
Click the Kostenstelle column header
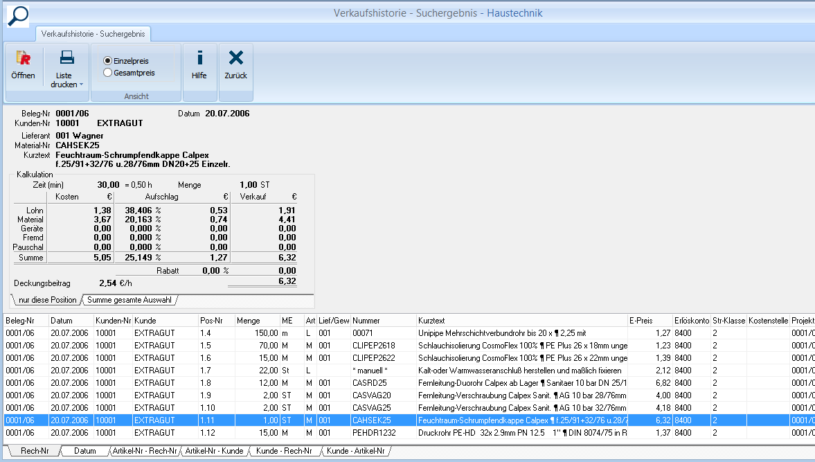768,321
